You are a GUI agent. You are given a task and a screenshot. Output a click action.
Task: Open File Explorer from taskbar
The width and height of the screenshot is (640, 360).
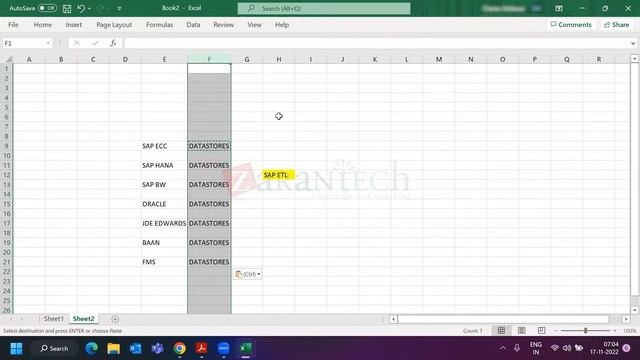(x=113, y=349)
